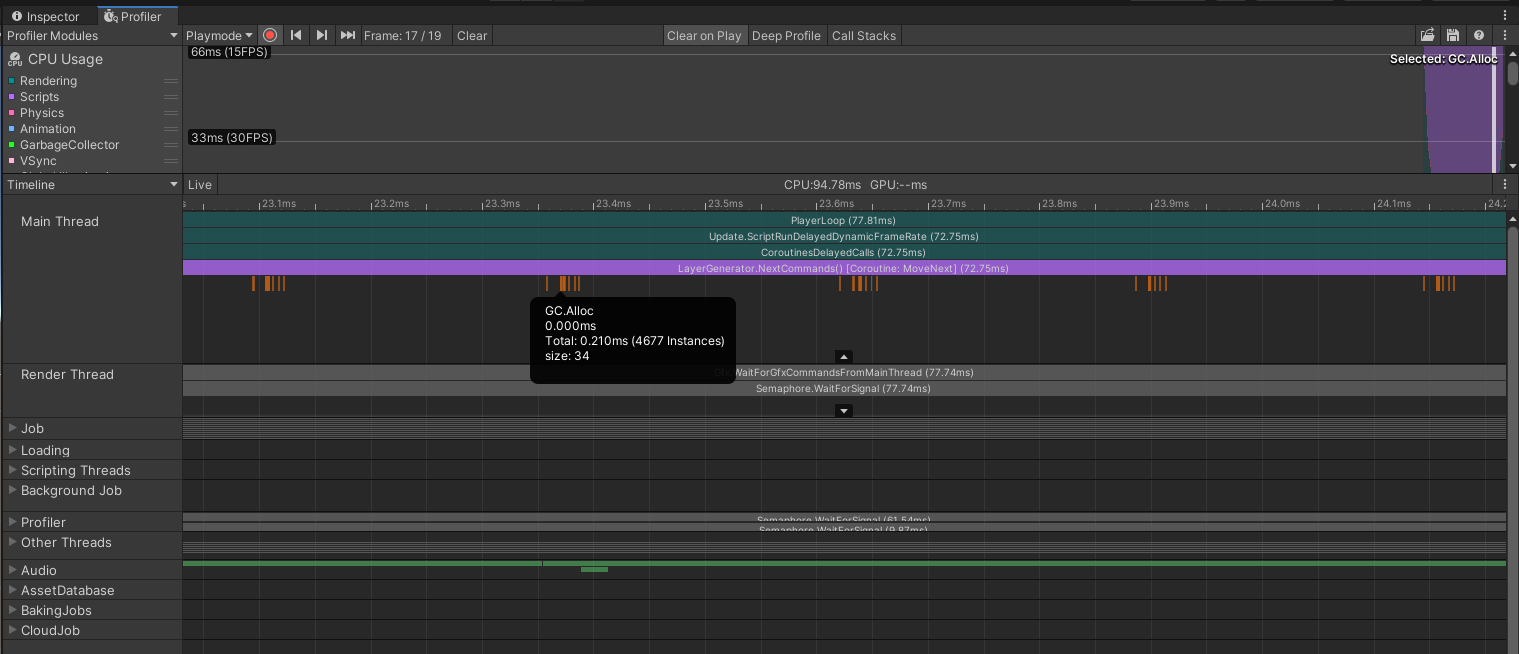The height and width of the screenshot is (654, 1519).
Task: Select the Profiler tab
Action: tap(134, 15)
